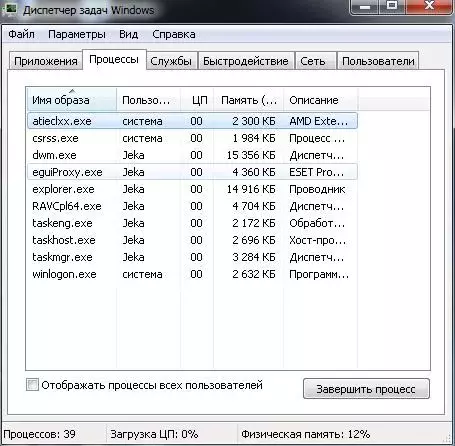Minimize the Task Manager window
Image resolution: width=455 pixels, height=446 pixels.
[x=365, y=6]
